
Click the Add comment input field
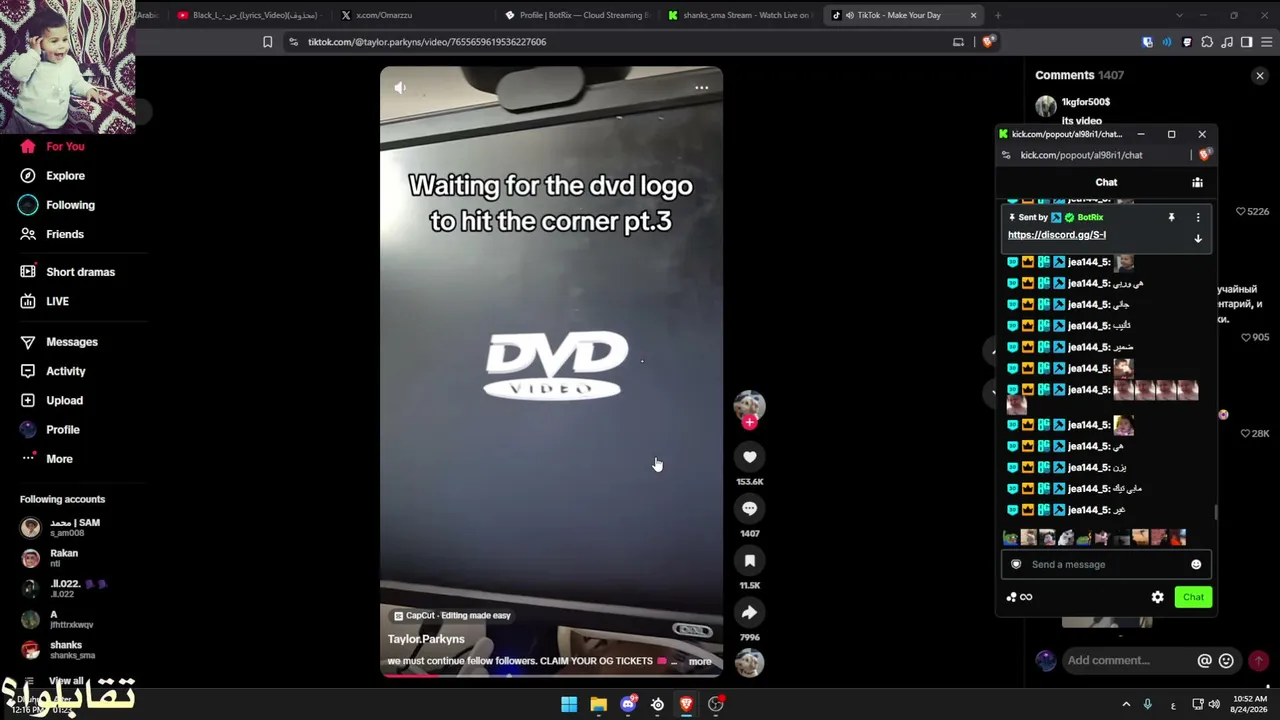tap(1126, 661)
